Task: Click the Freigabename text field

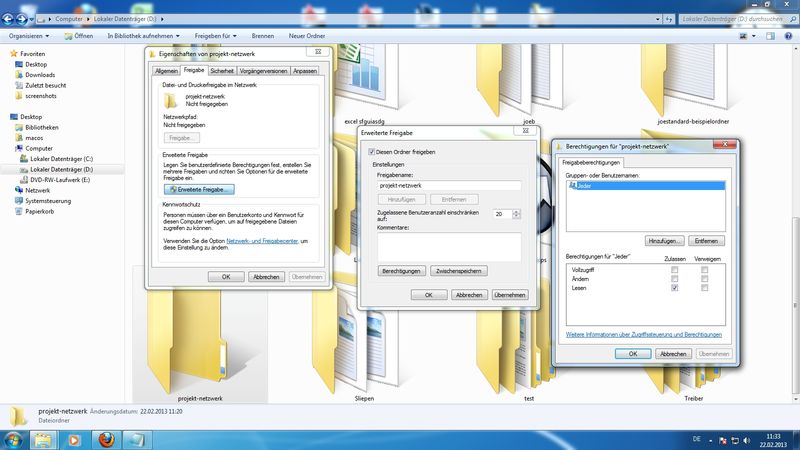Action: pyautogui.click(x=448, y=185)
